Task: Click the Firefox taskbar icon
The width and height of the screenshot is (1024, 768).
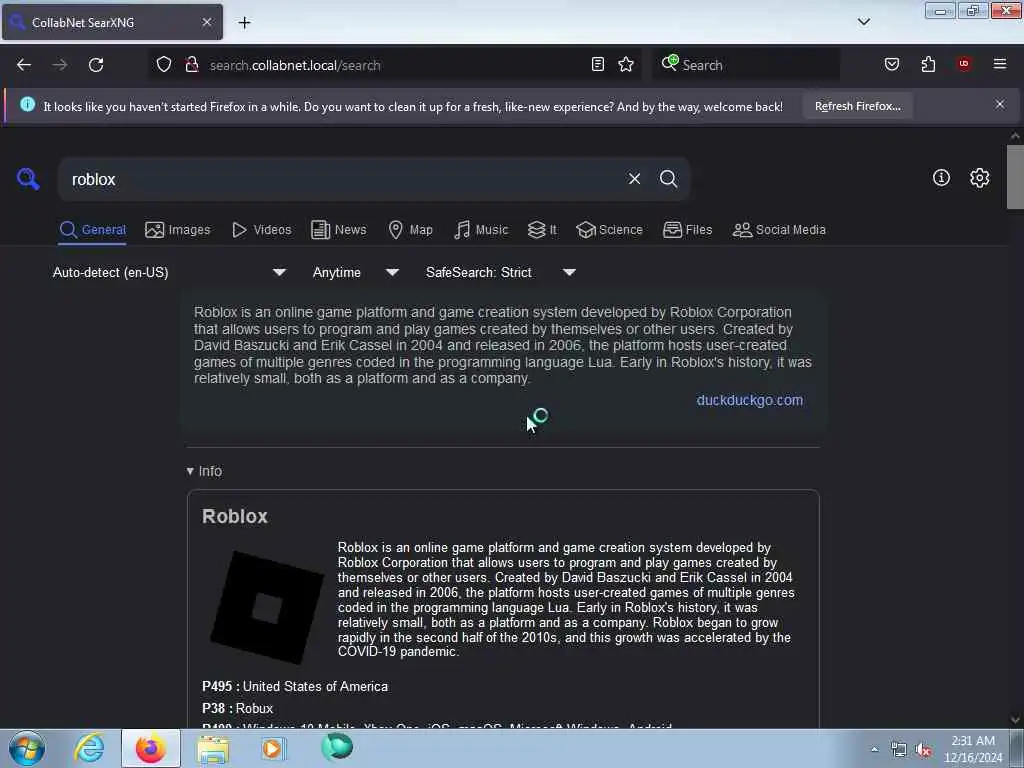Action: pos(151,748)
